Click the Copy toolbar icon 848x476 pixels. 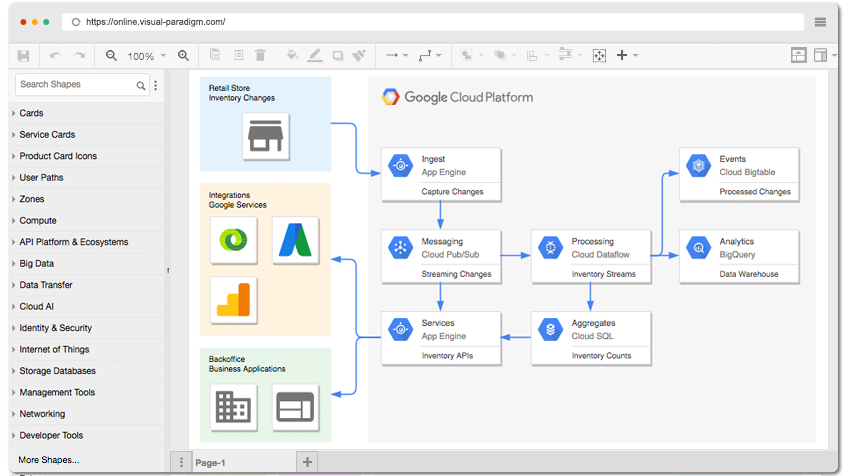215,55
